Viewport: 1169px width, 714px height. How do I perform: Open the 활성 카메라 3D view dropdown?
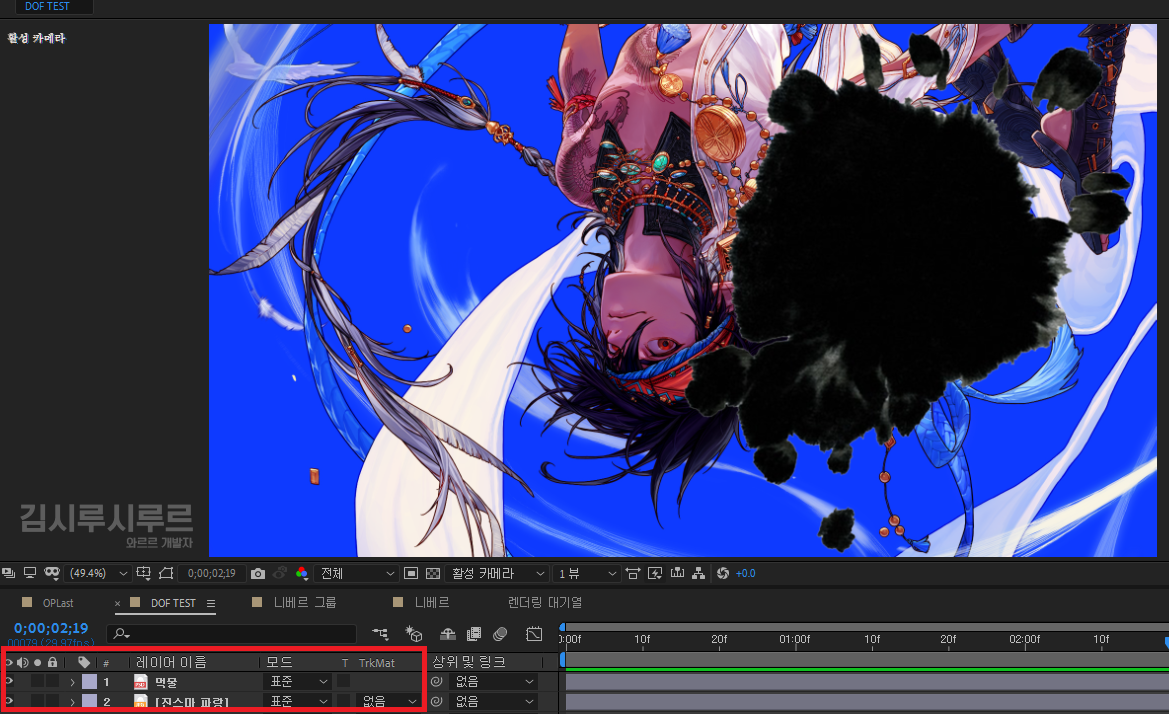click(497, 573)
